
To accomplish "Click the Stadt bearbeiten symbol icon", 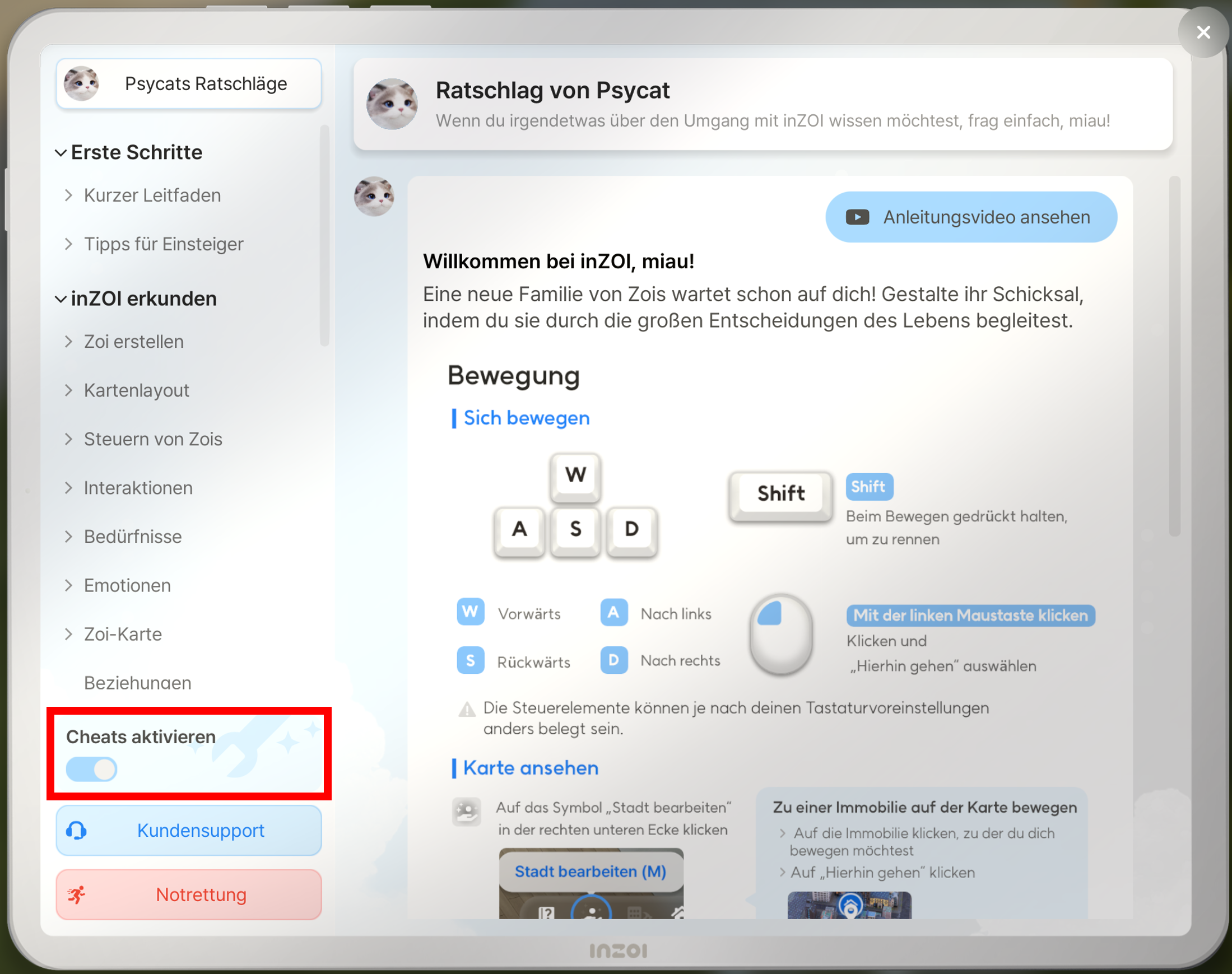I will coord(467,812).
